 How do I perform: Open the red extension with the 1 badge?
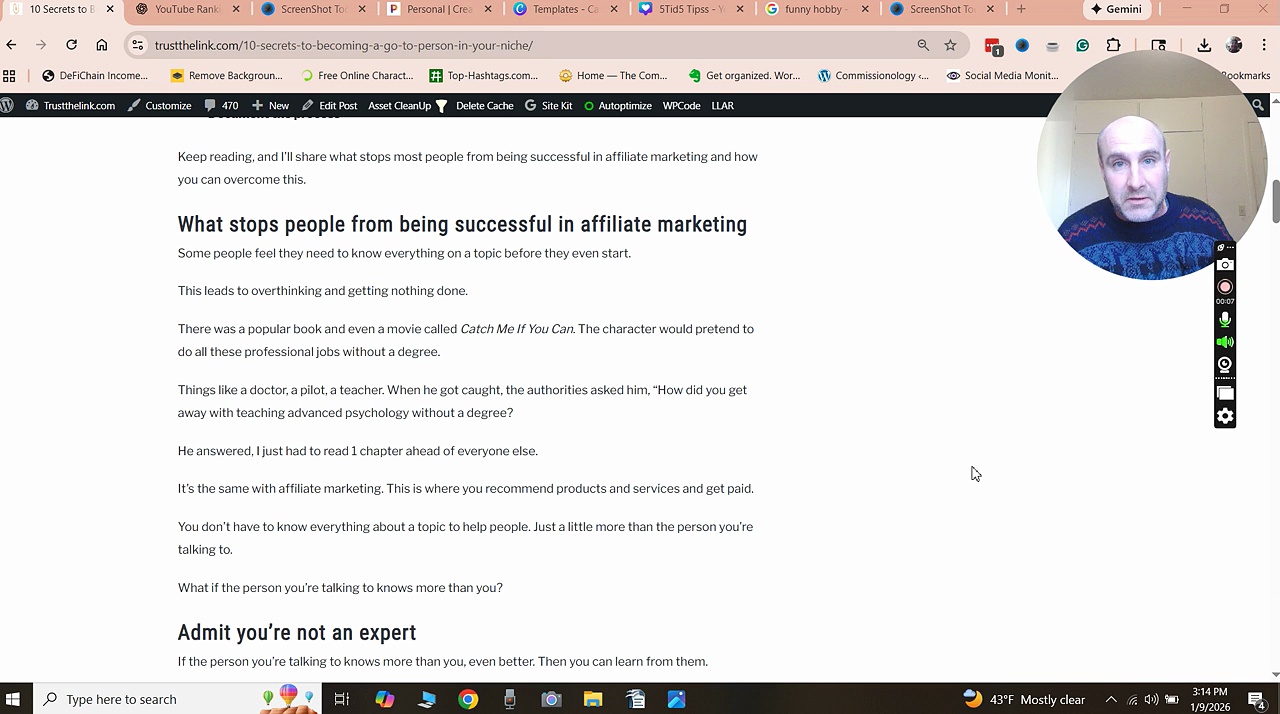pos(993,46)
